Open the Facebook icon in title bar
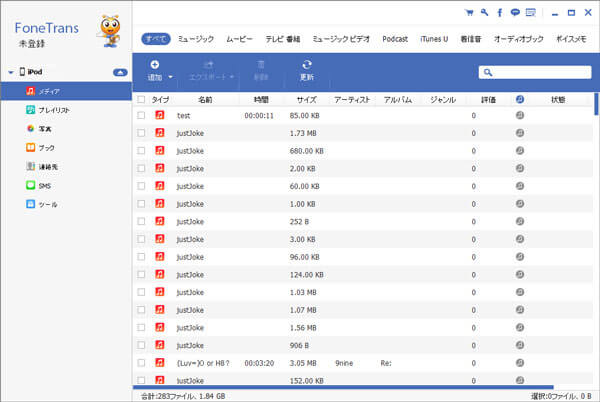Viewport: 600px width, 402px height. pos(499,14)
